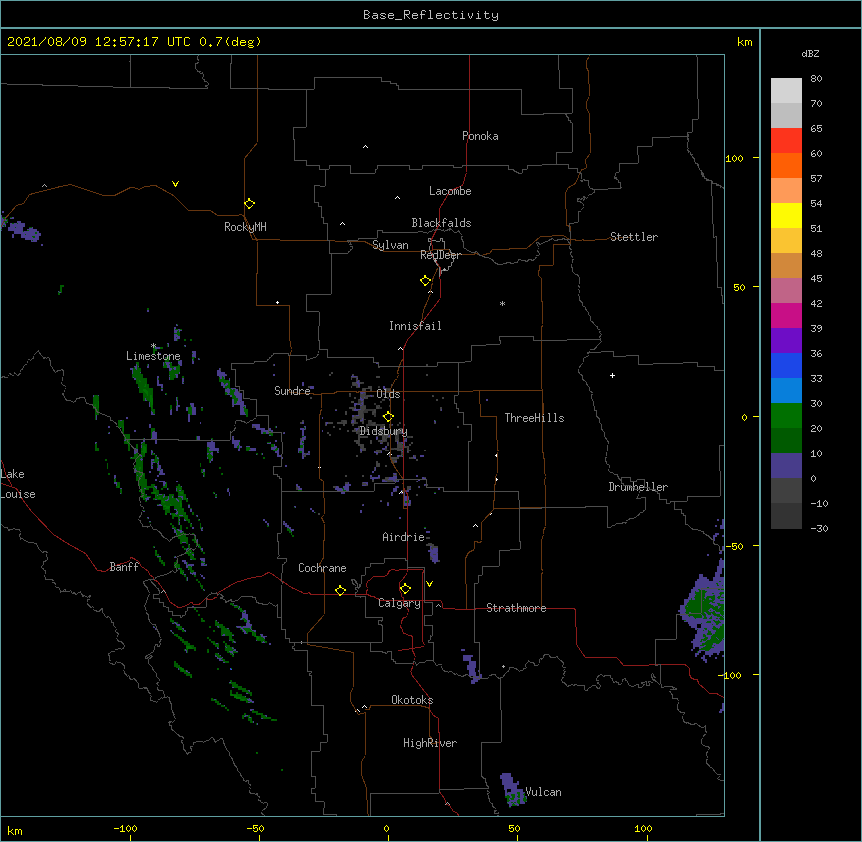The width and height of the screenshot is (862, 842).
Task: Click the Cochrane town label
Action: [x=322, y=568]
